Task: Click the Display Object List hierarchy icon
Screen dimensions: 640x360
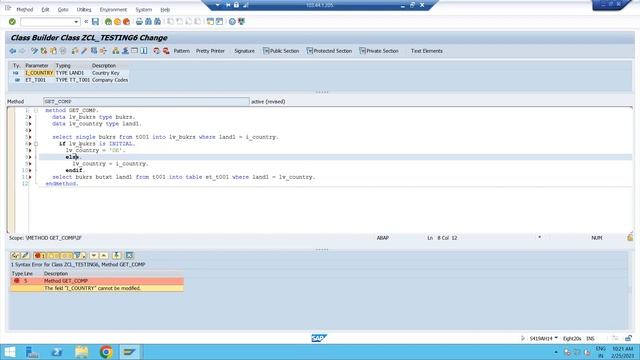Action: [116, 51]
